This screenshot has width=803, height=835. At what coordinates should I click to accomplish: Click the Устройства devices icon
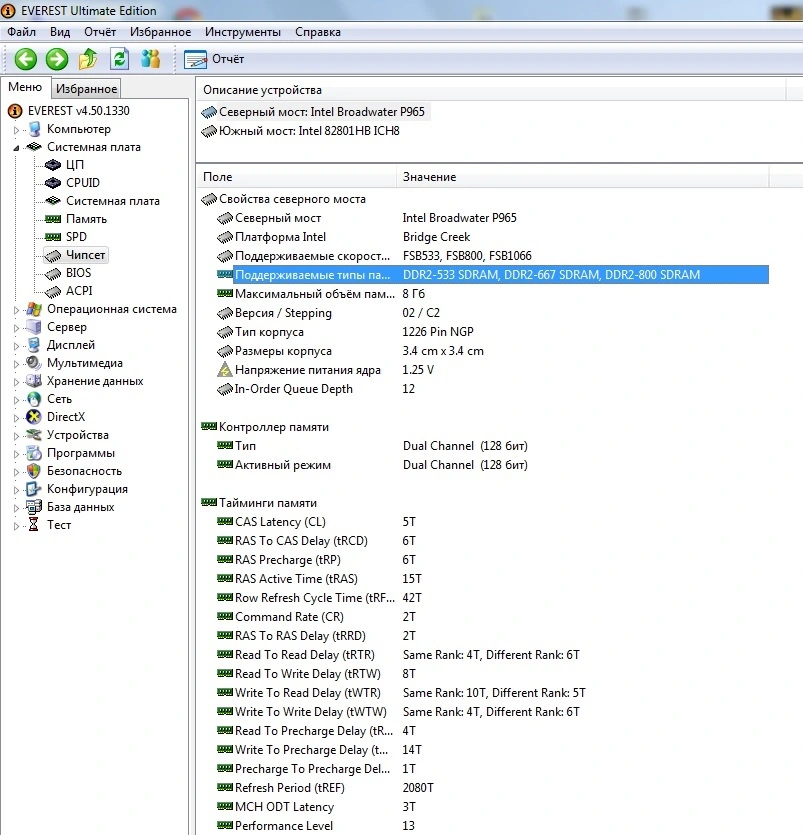coord(34,435)
